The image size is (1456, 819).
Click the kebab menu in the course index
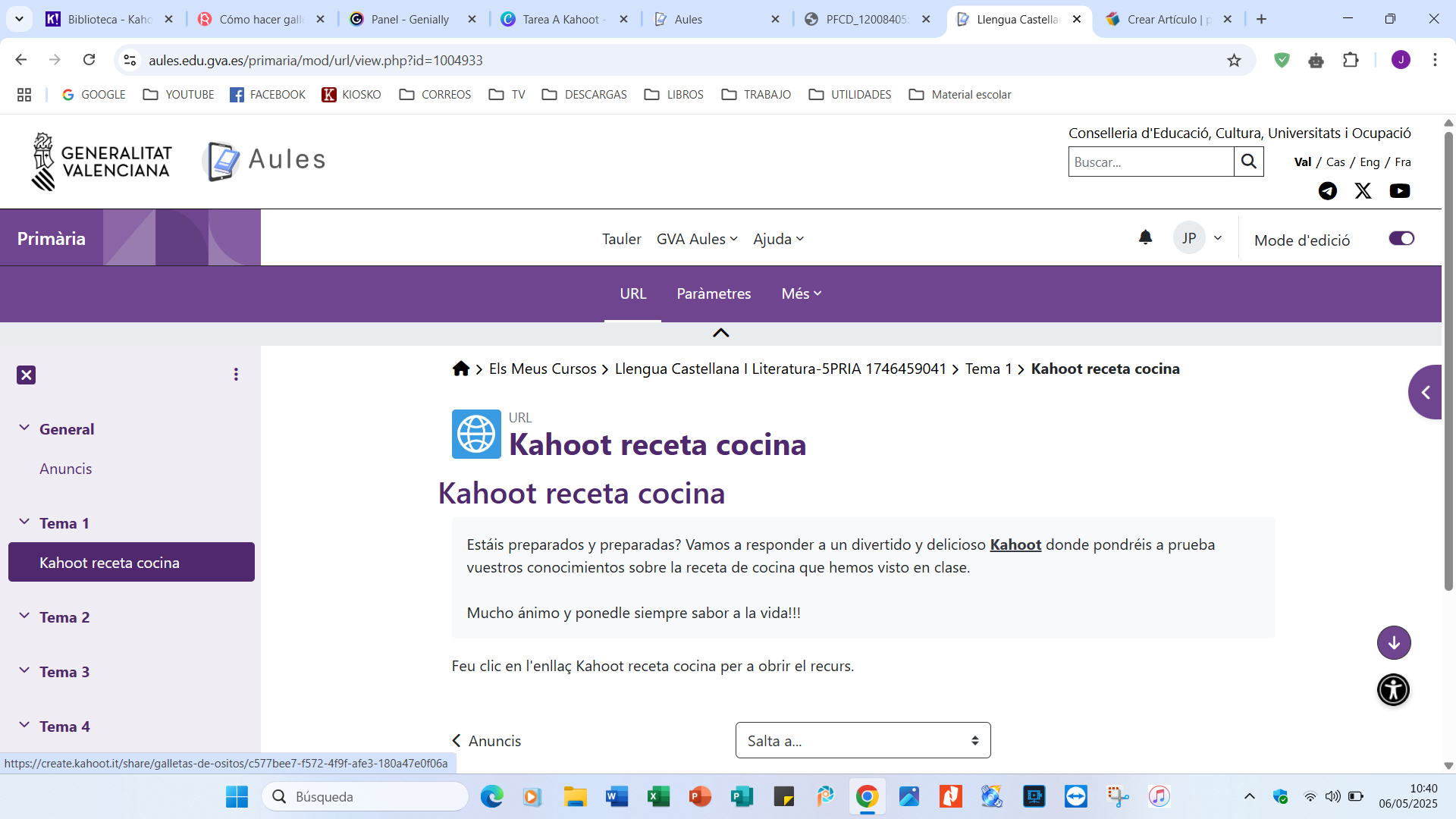tap(236, 374)
